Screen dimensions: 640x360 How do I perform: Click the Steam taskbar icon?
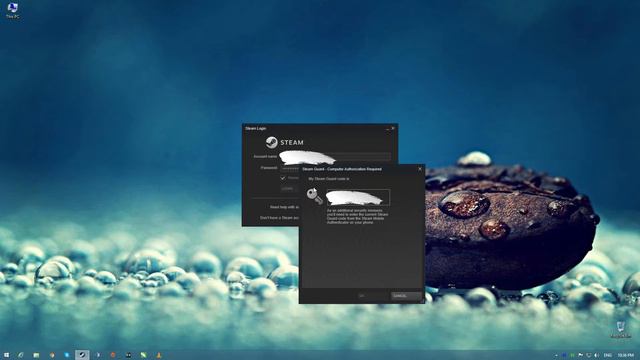coord(82,355)
